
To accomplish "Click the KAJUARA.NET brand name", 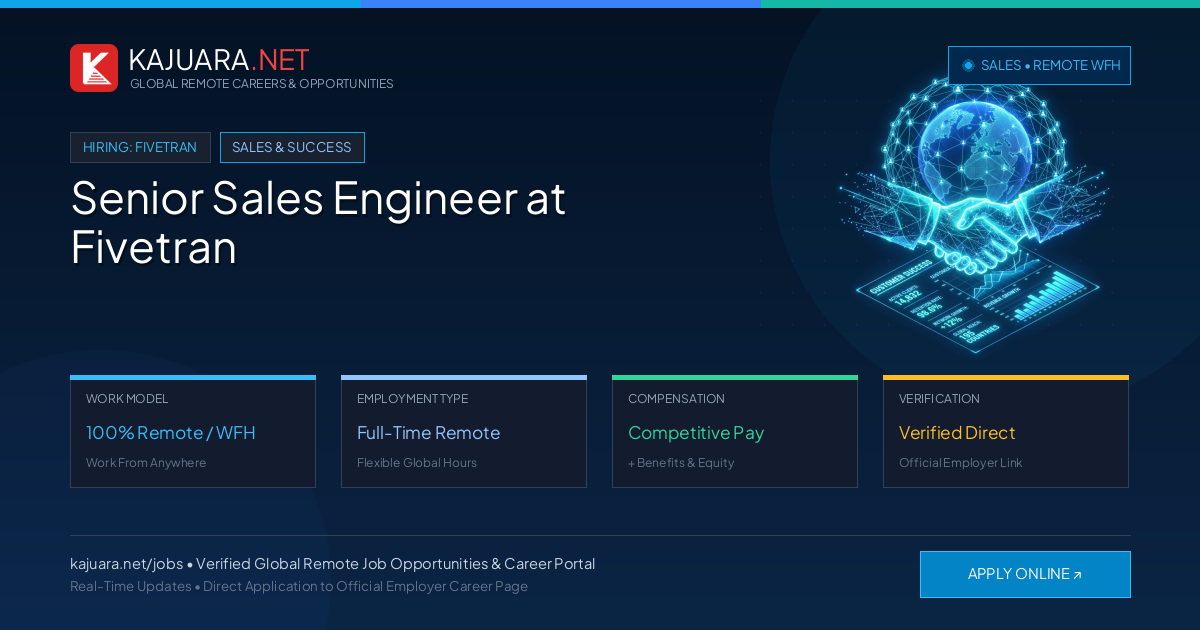I will [x=219, y=59].
